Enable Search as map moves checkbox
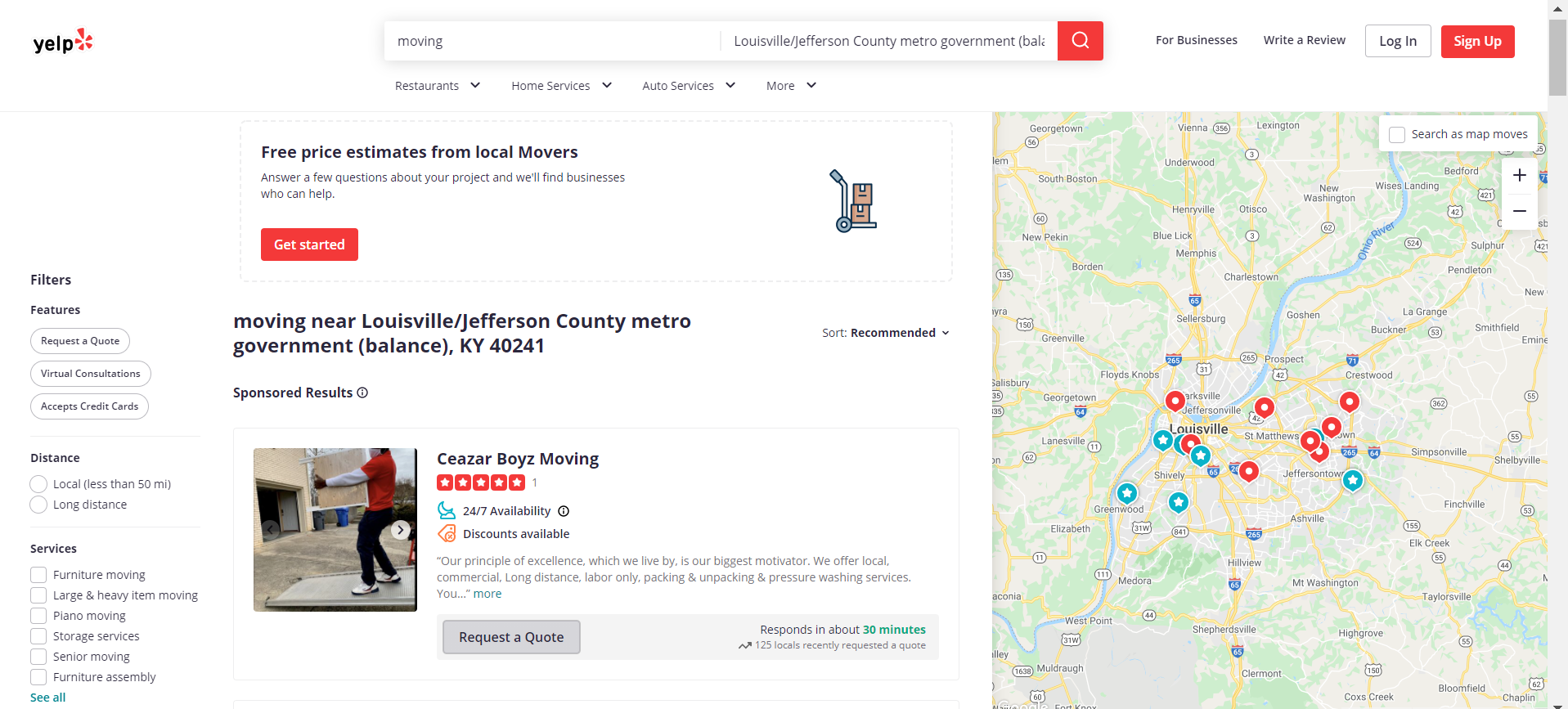The image size is (1568, 709). (1397, 134)
